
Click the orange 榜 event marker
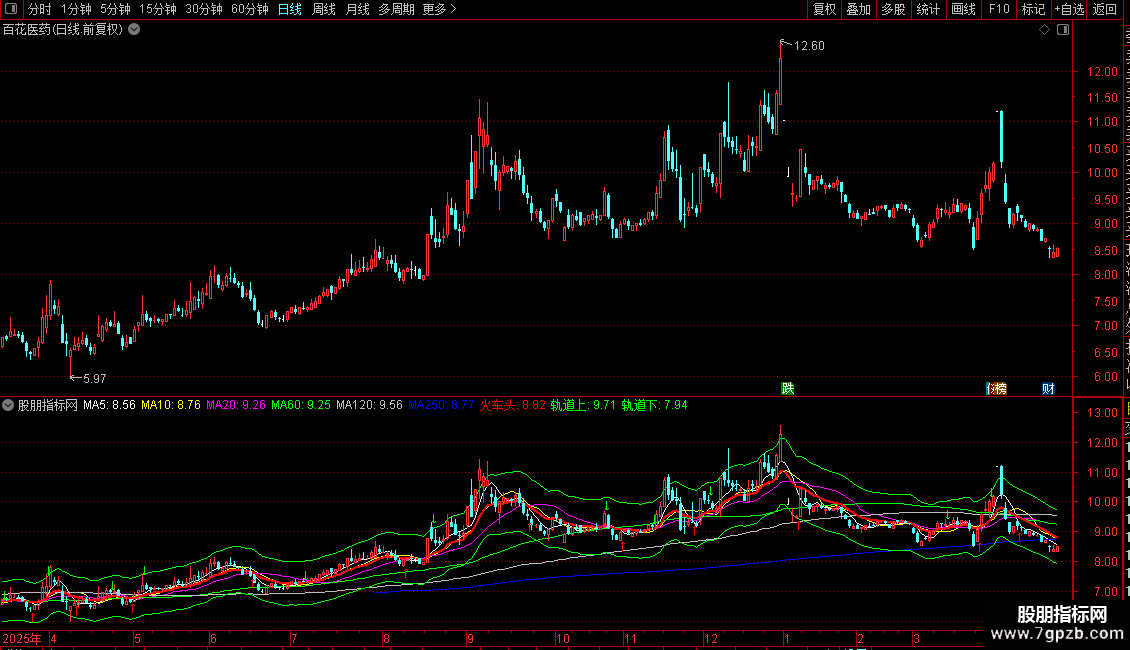pos(997,388)
